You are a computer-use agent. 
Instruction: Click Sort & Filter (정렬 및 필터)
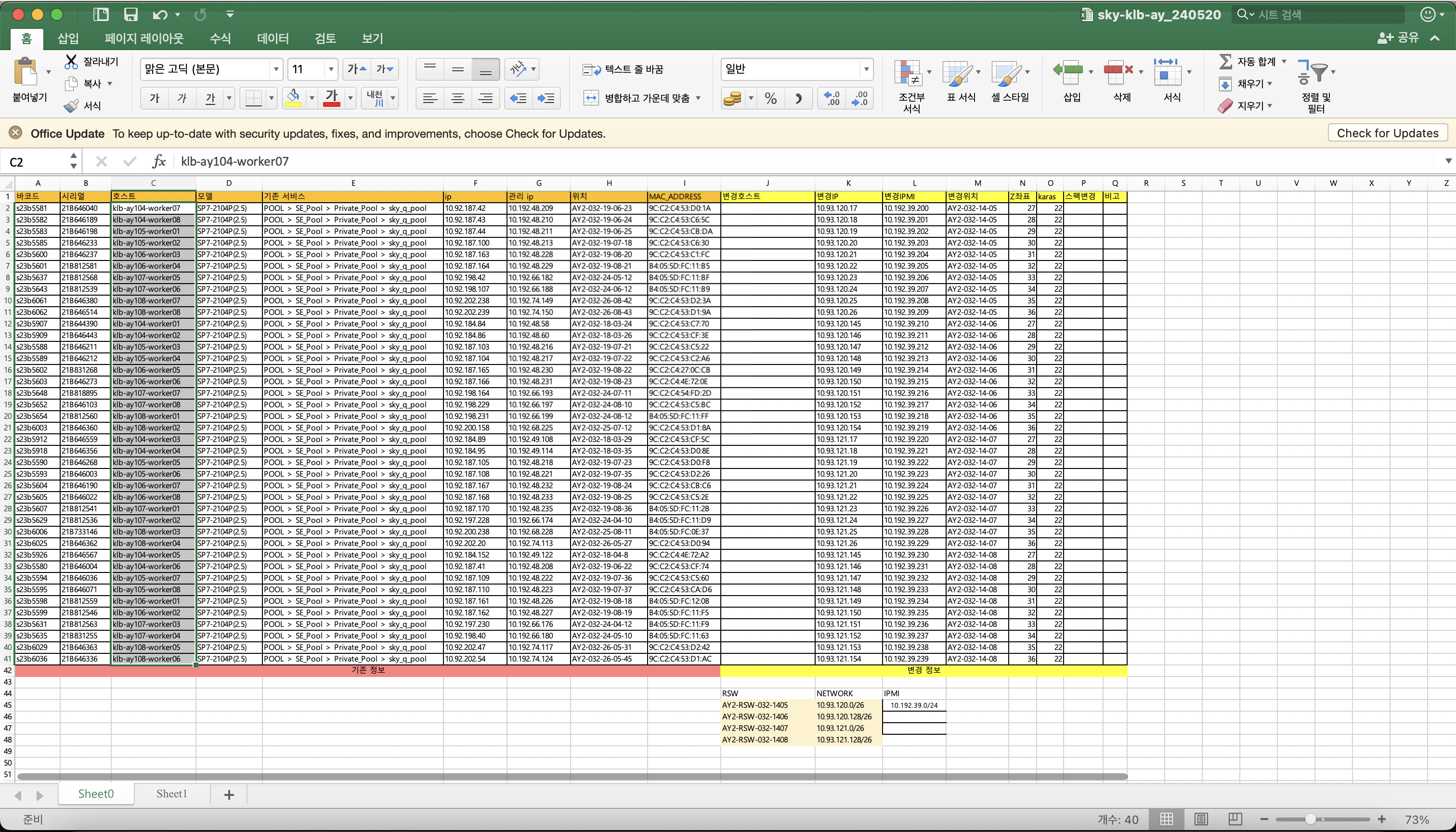[x=1315, y=86]
